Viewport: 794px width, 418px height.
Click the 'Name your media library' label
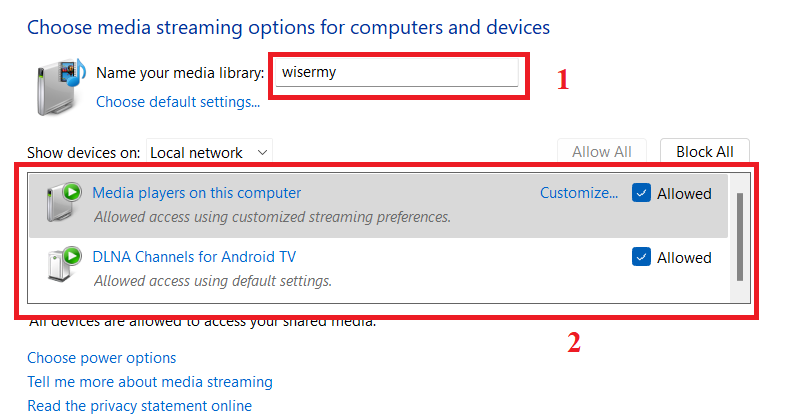(x=180, y=73)
